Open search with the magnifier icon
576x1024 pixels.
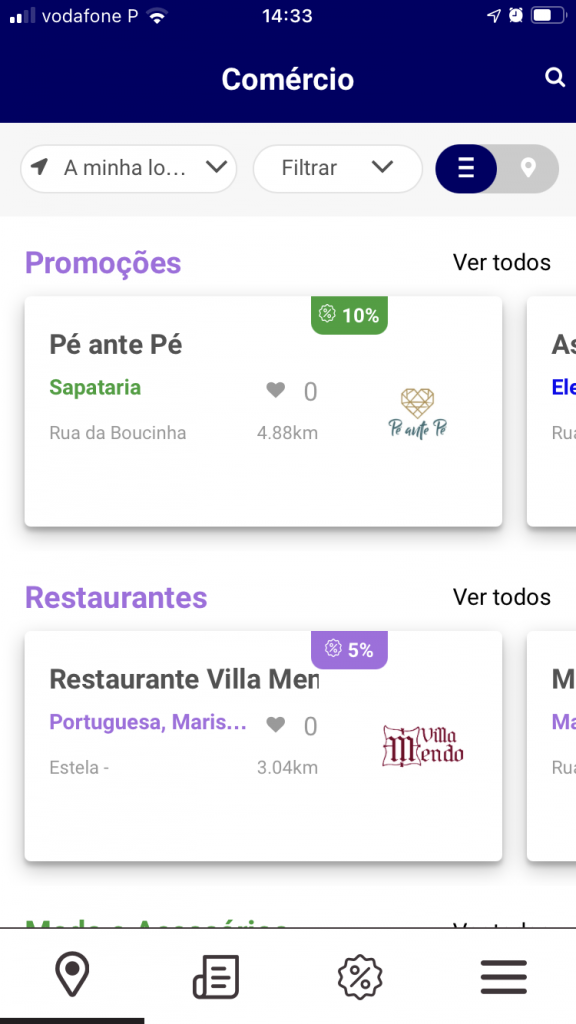554,78
